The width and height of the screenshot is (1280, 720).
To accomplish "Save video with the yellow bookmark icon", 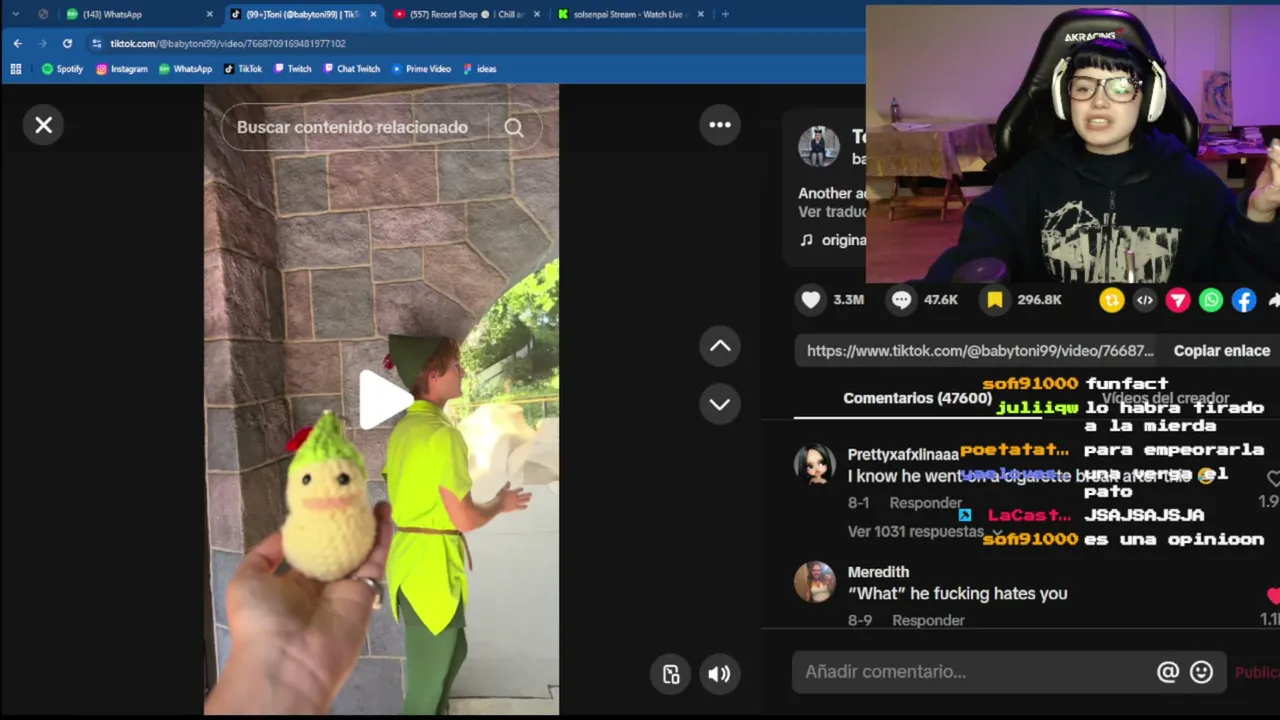I will point(995,300).
